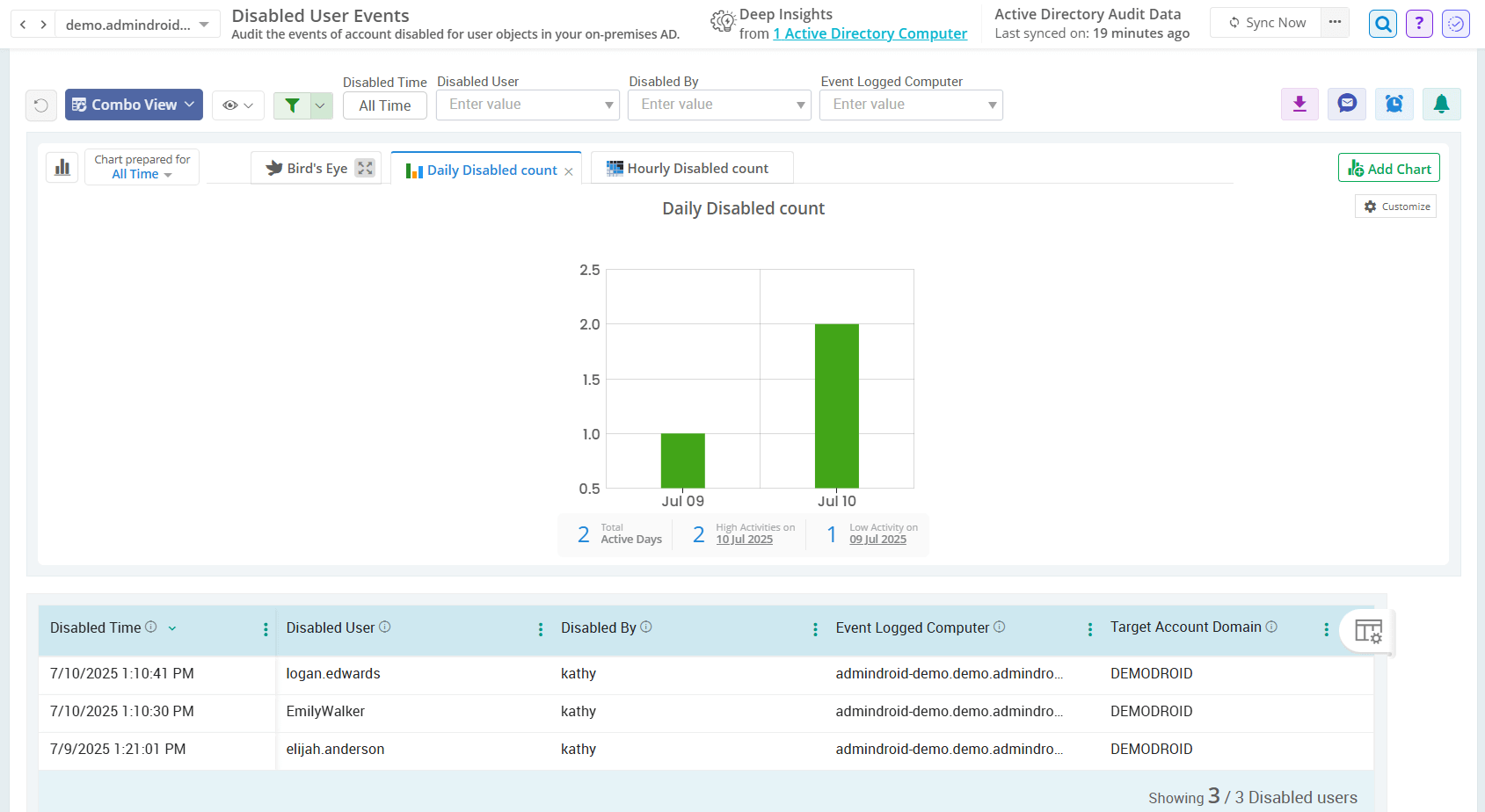This screenshot has width=1485, height=812.
Task: Click the Add Chart button
Action: [x=1388, y=169]
